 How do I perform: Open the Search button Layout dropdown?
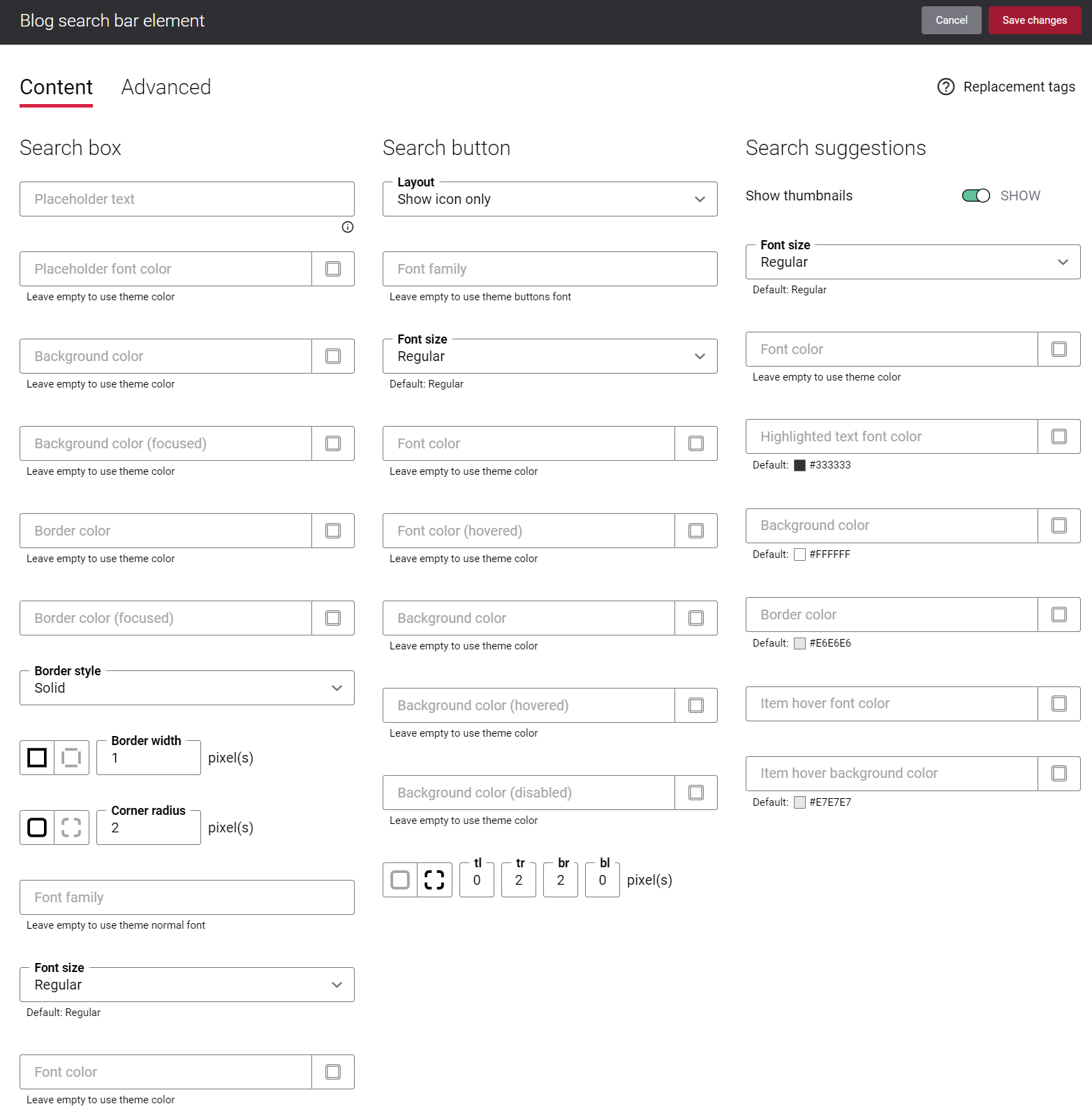pyautogui.click(x=549, y=199)
